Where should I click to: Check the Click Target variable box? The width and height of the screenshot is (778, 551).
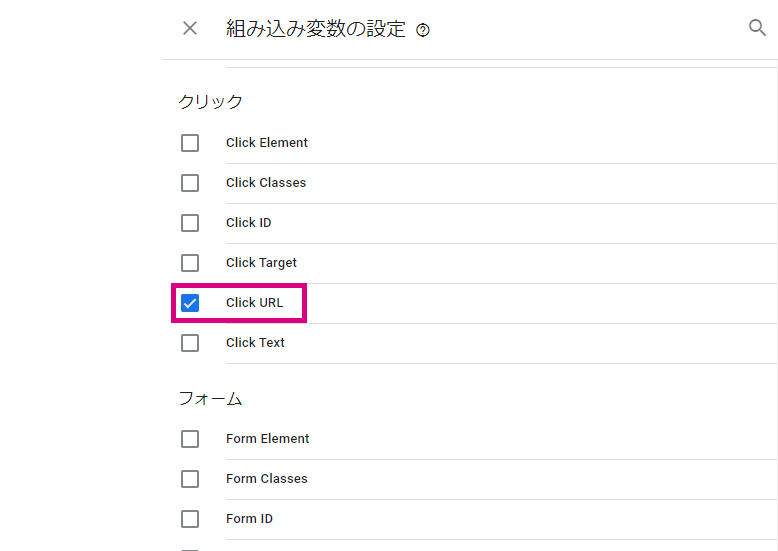(190, 263)
